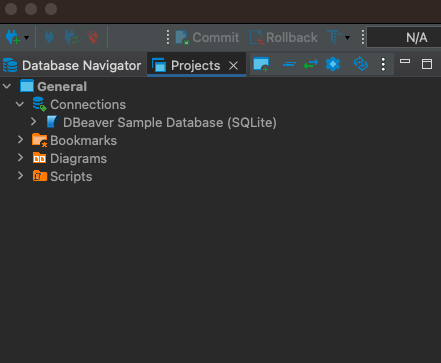441x363 pixels.
Task: Close the Projects tab
Action: click(234, 66)
